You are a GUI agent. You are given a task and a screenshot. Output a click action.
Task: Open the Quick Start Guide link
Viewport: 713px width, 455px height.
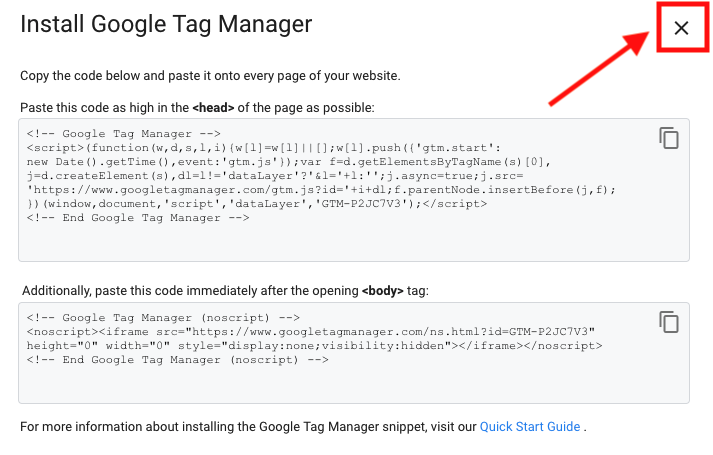coord(530,426)
